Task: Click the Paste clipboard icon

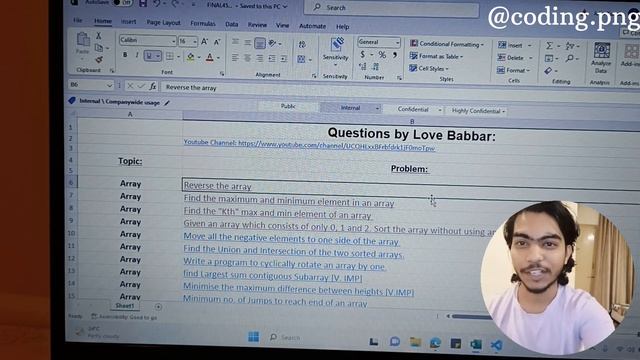Action: click(83, 39)
